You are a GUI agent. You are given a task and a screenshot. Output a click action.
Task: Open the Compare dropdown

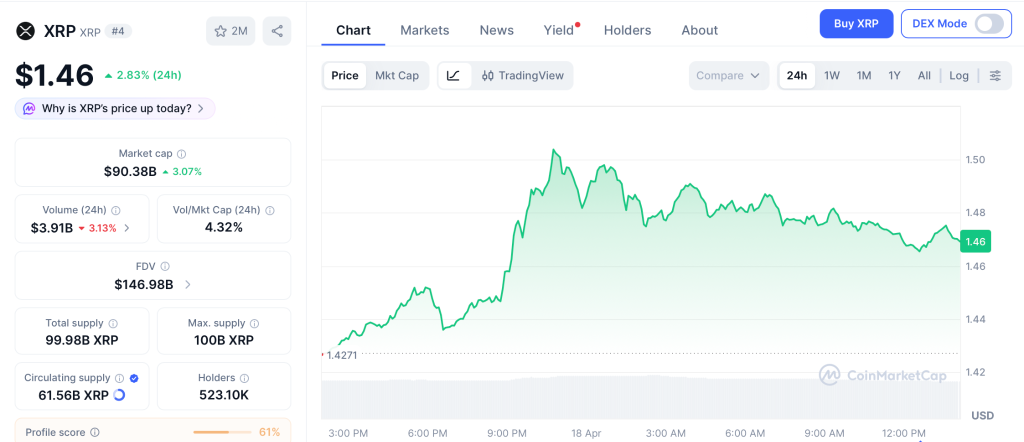tap(729, 76)
